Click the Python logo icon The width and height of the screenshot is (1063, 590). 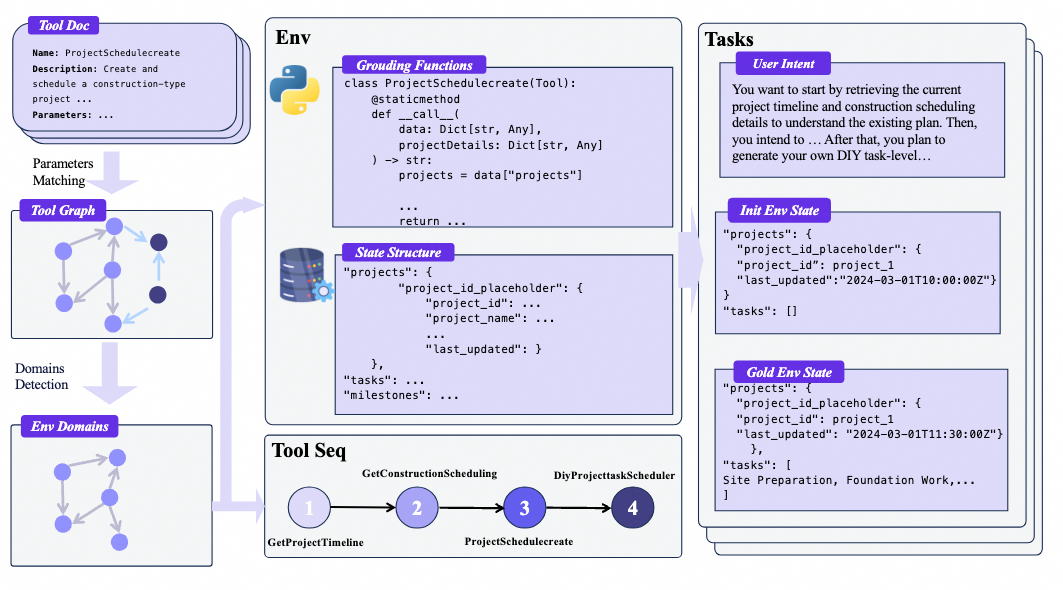[x=294, y=90]
